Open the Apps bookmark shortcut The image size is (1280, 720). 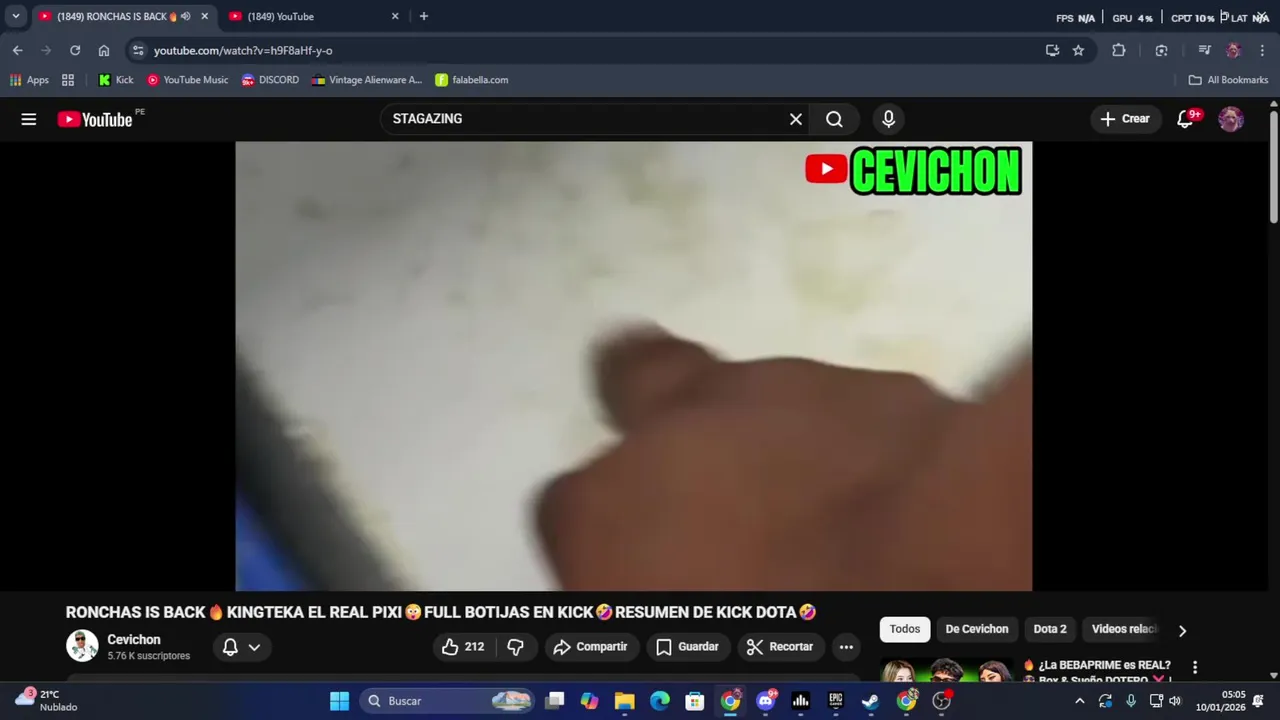[x=29, y=80]
